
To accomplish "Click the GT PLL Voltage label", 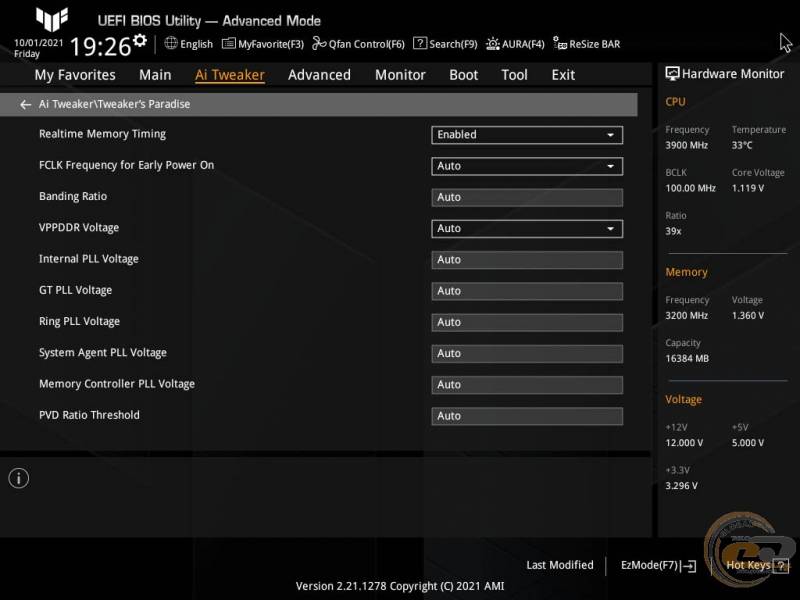I will pos(76,290).
